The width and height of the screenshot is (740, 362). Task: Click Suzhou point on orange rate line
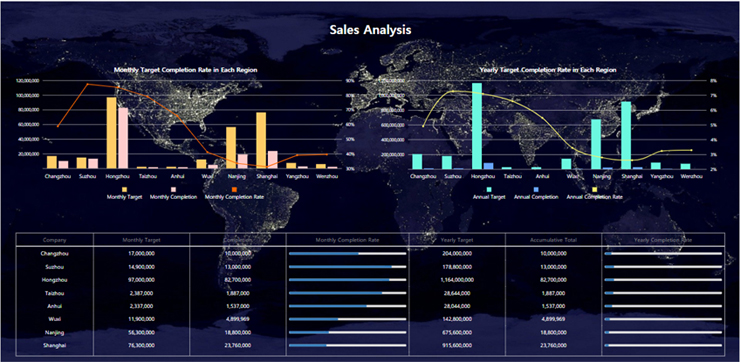88,84
